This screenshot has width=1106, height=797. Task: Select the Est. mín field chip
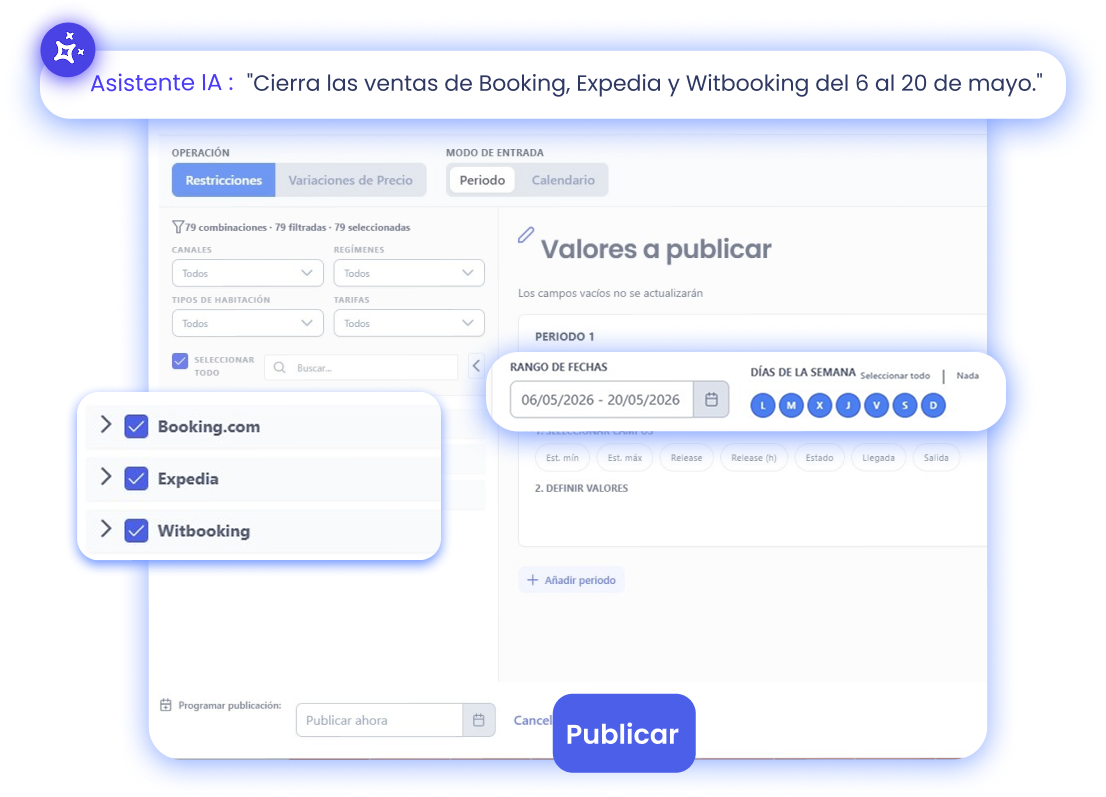pos(562,458)
